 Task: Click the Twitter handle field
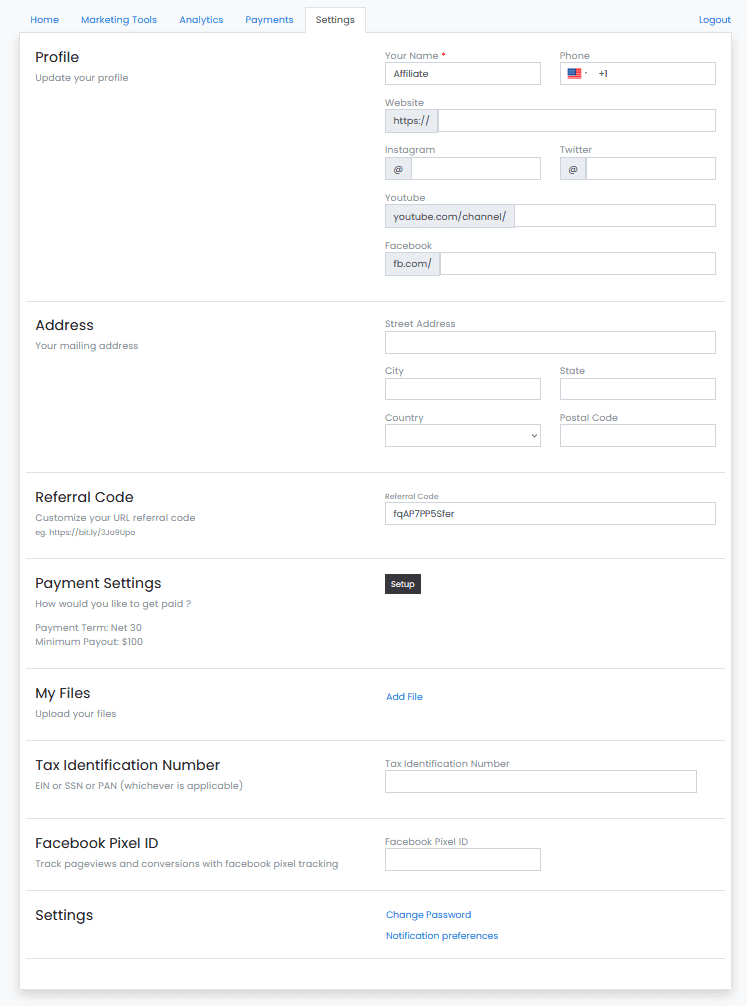point(650,169)
